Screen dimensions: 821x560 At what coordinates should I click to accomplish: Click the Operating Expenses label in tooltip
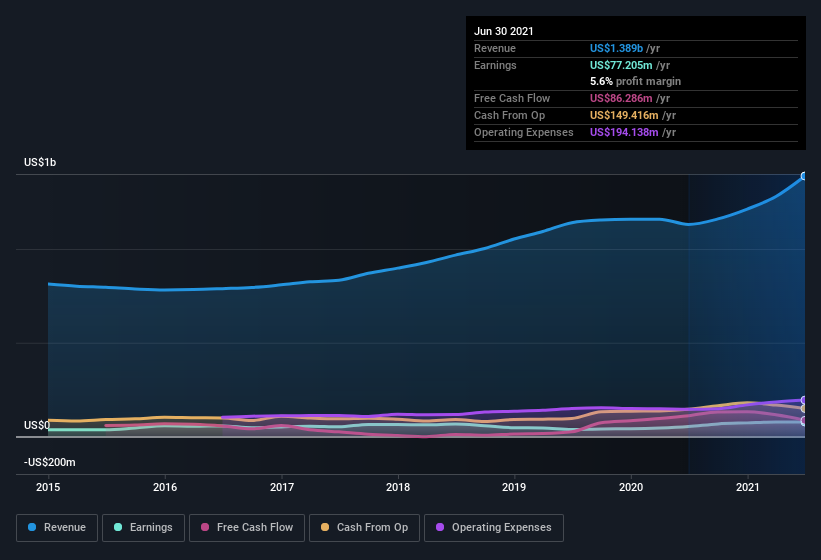[524, 132]
